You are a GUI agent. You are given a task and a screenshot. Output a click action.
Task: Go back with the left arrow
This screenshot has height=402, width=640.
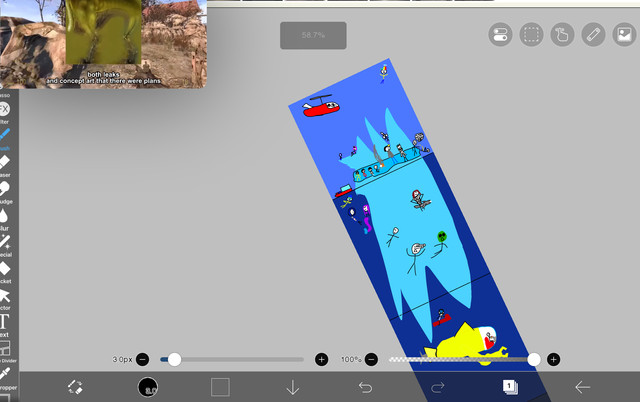(582, 387)
